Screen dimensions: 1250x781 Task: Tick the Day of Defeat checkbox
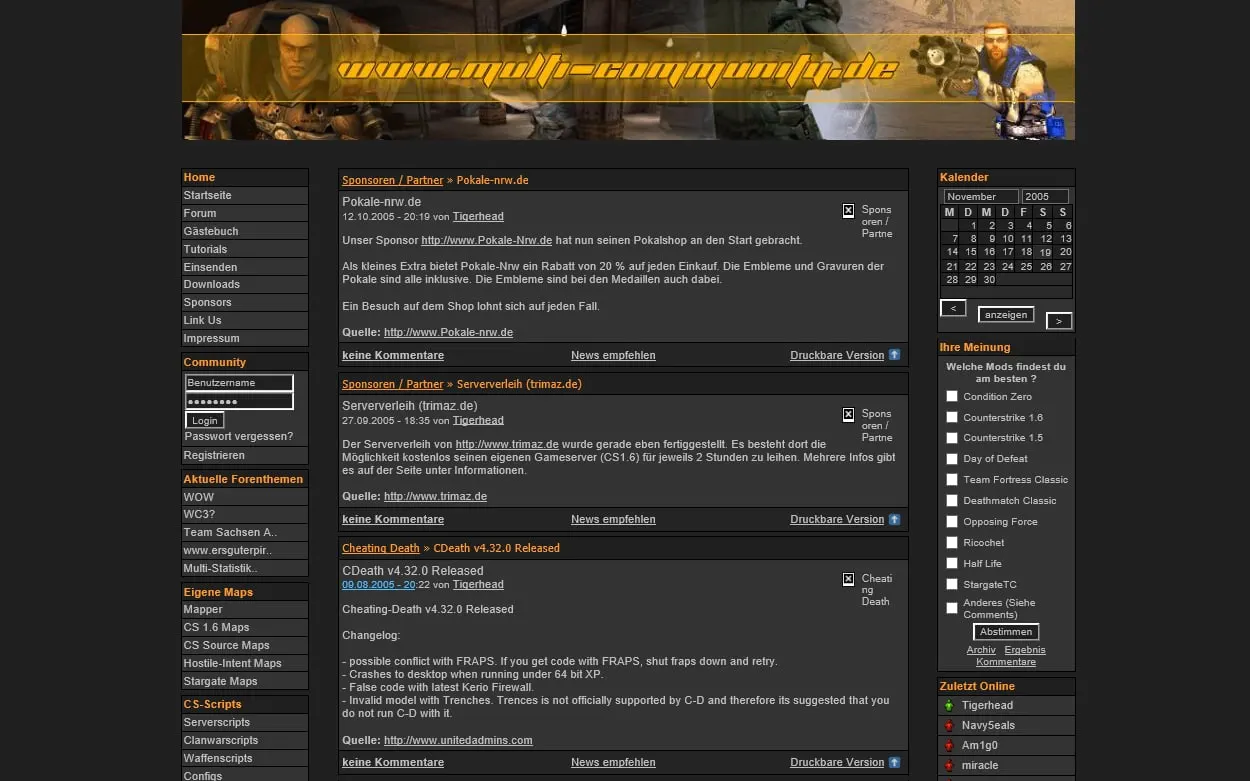click(952, 459)
